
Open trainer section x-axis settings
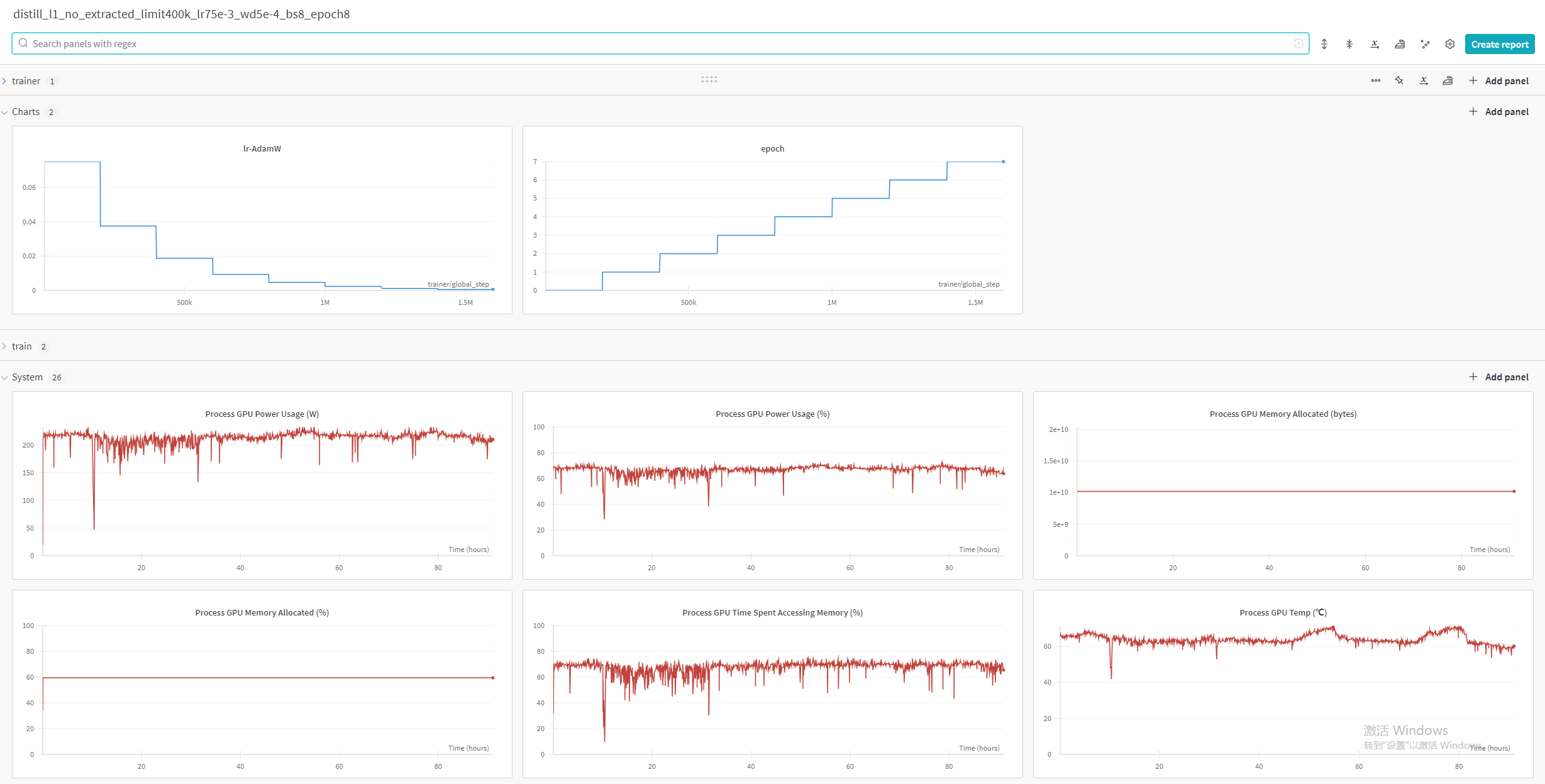(x=1424, y=80)
